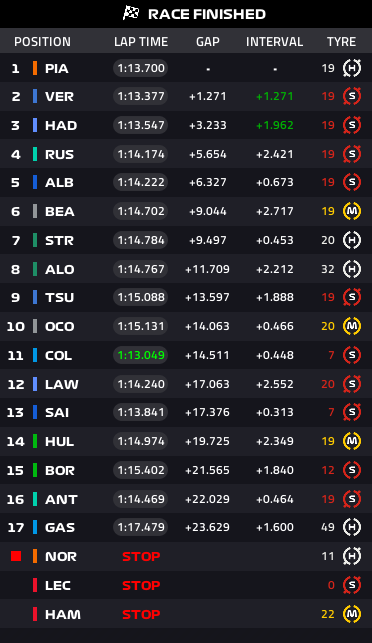Click OCO's medium tyre icon
The width and height of the screenshot is (372, 643).
352,326
